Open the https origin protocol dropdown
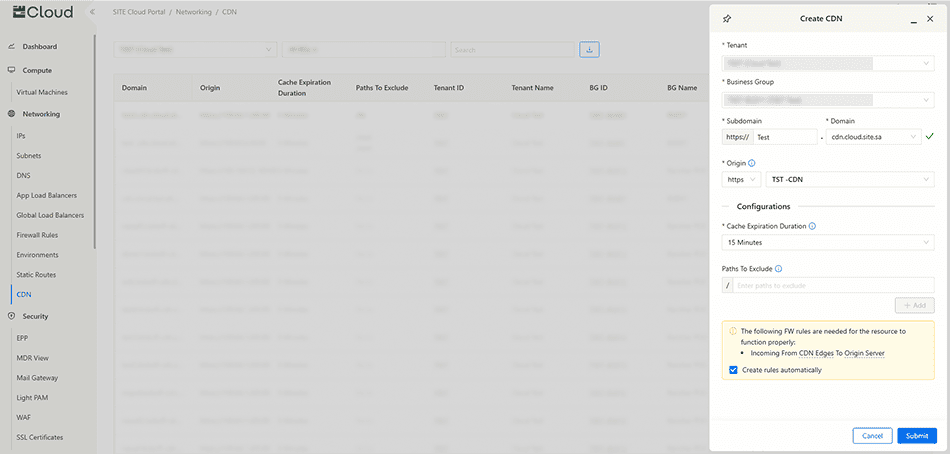This screenshot has height=454, width=950. (740, 180)
